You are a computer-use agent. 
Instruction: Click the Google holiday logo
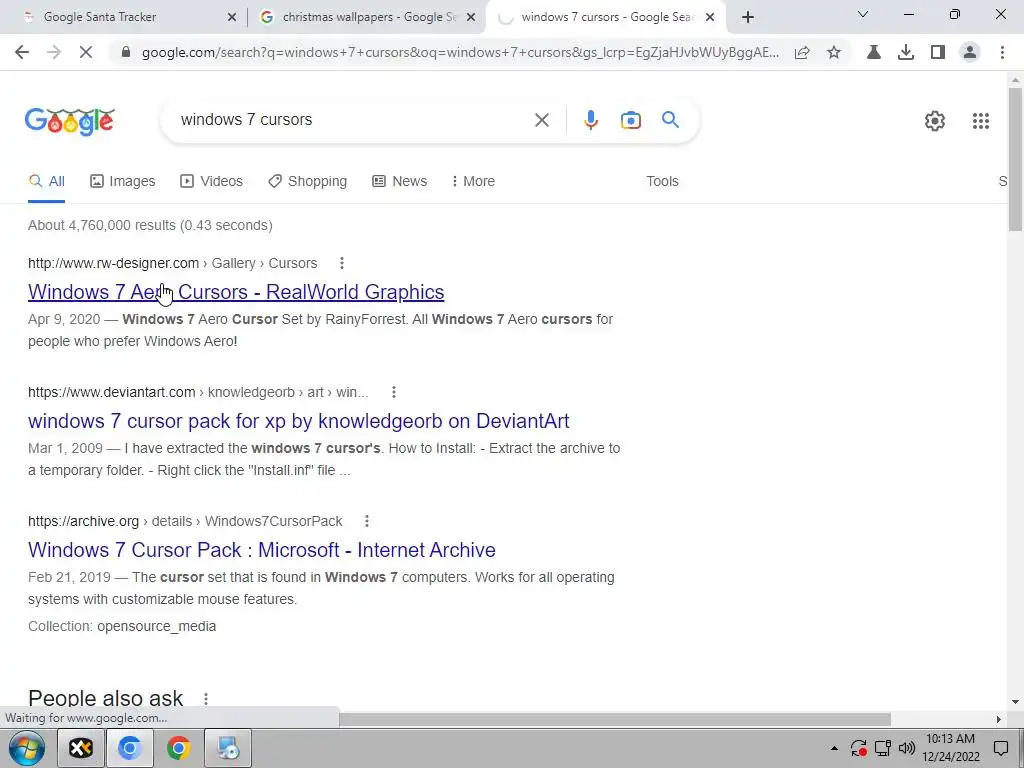70,121
